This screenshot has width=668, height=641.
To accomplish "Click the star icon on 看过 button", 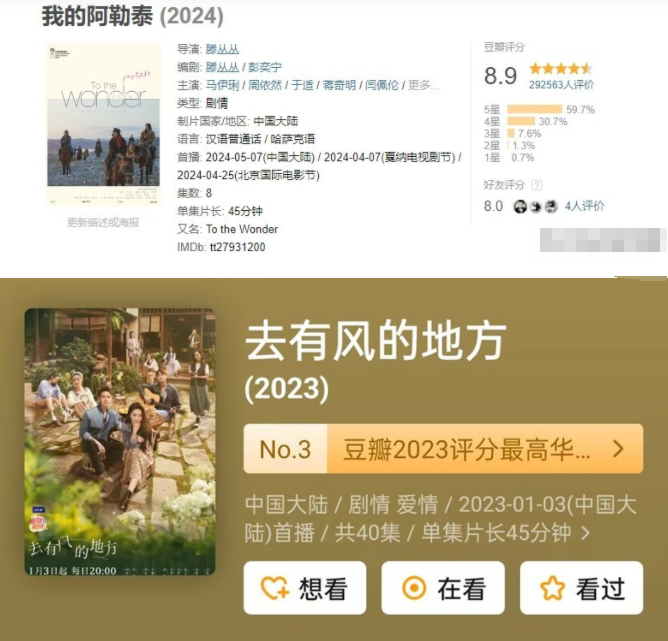I will pyautogui.click(x=552, y=588).
